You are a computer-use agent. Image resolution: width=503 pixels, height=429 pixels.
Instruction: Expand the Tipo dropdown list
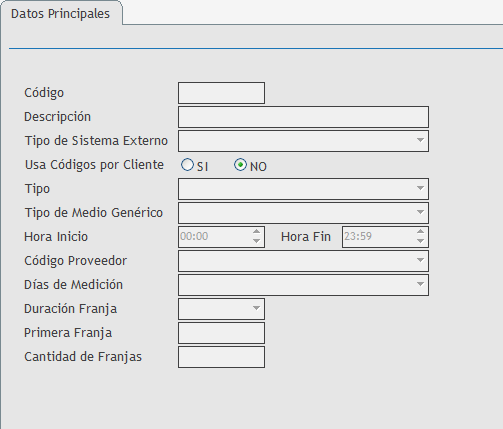[303, 189]
